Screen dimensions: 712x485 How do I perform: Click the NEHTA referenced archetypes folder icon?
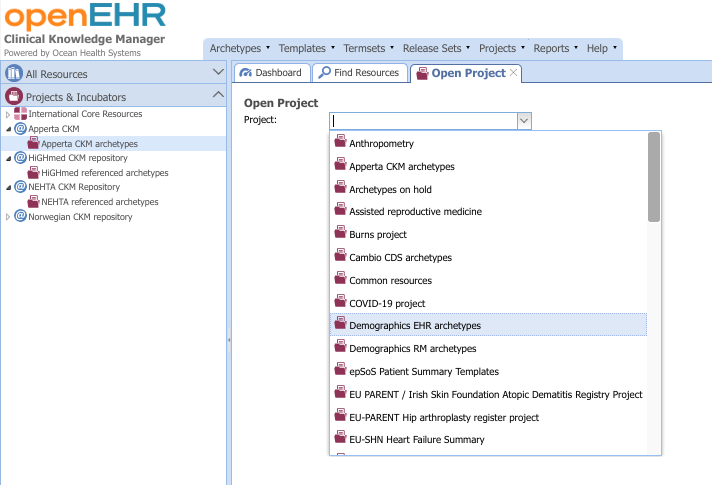click(x=33, y=201)
